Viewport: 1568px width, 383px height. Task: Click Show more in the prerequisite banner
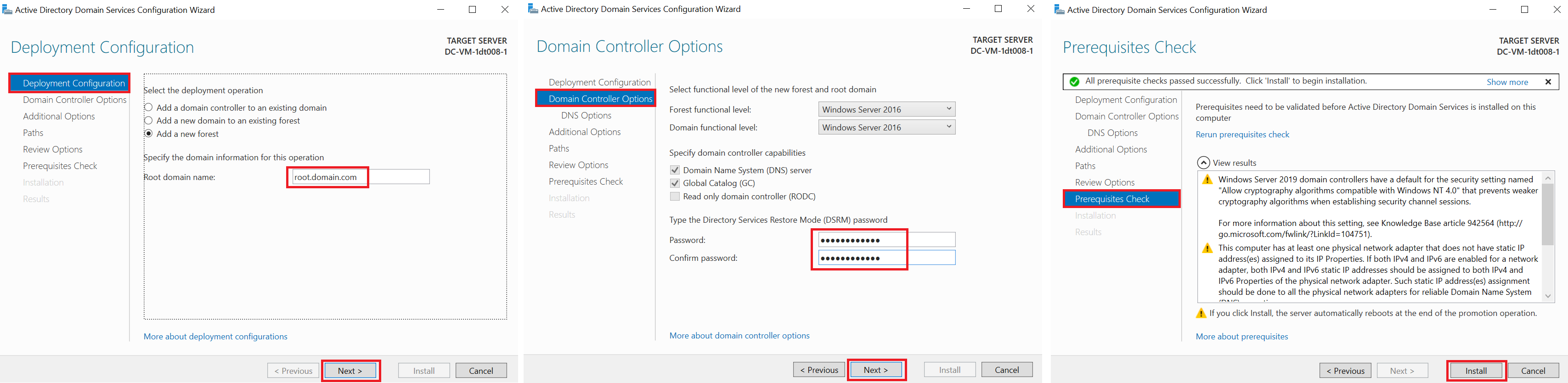[x=1507, y=82]
